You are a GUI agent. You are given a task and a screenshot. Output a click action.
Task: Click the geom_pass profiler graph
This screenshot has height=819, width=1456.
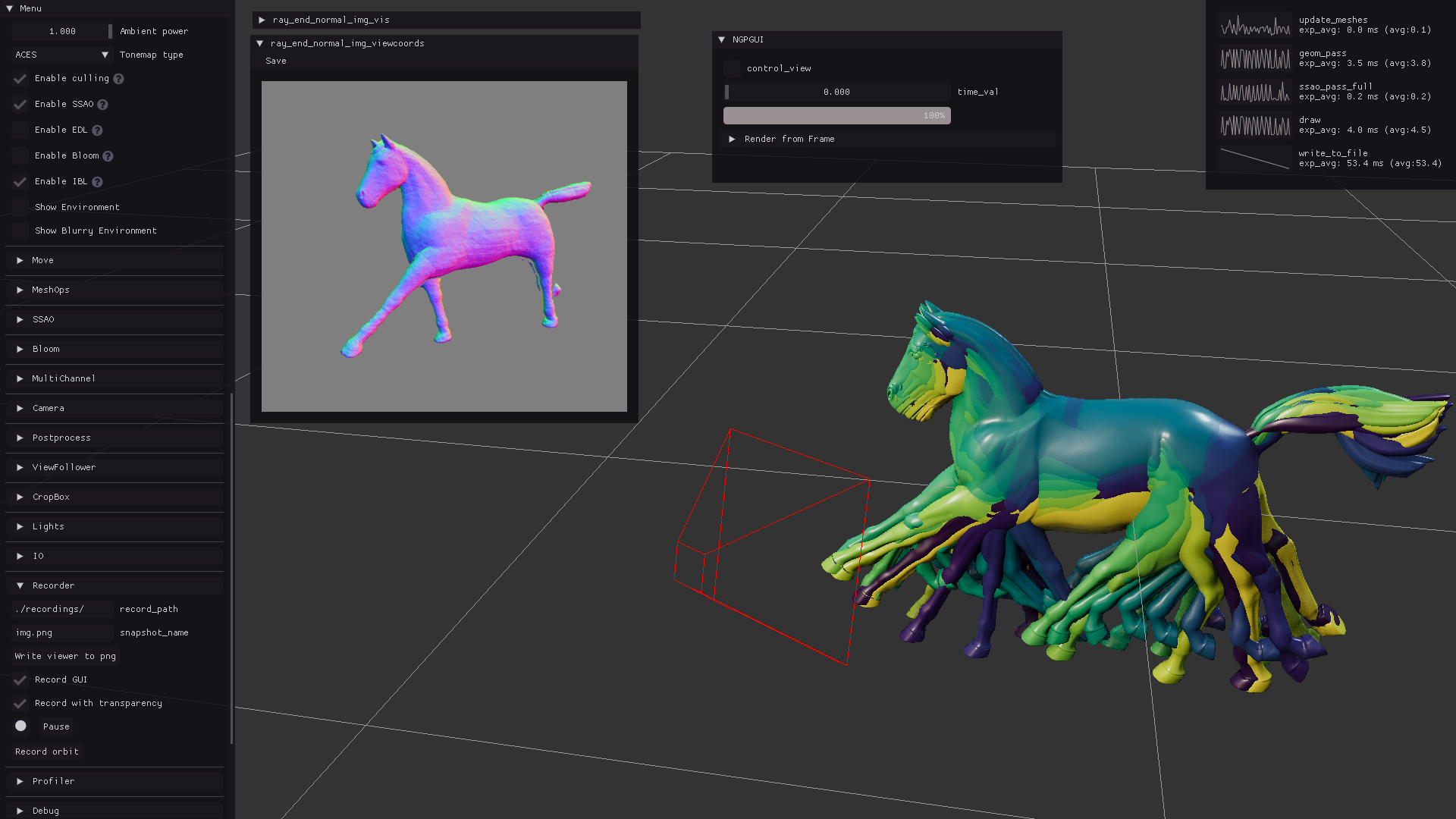point(1255,58)
